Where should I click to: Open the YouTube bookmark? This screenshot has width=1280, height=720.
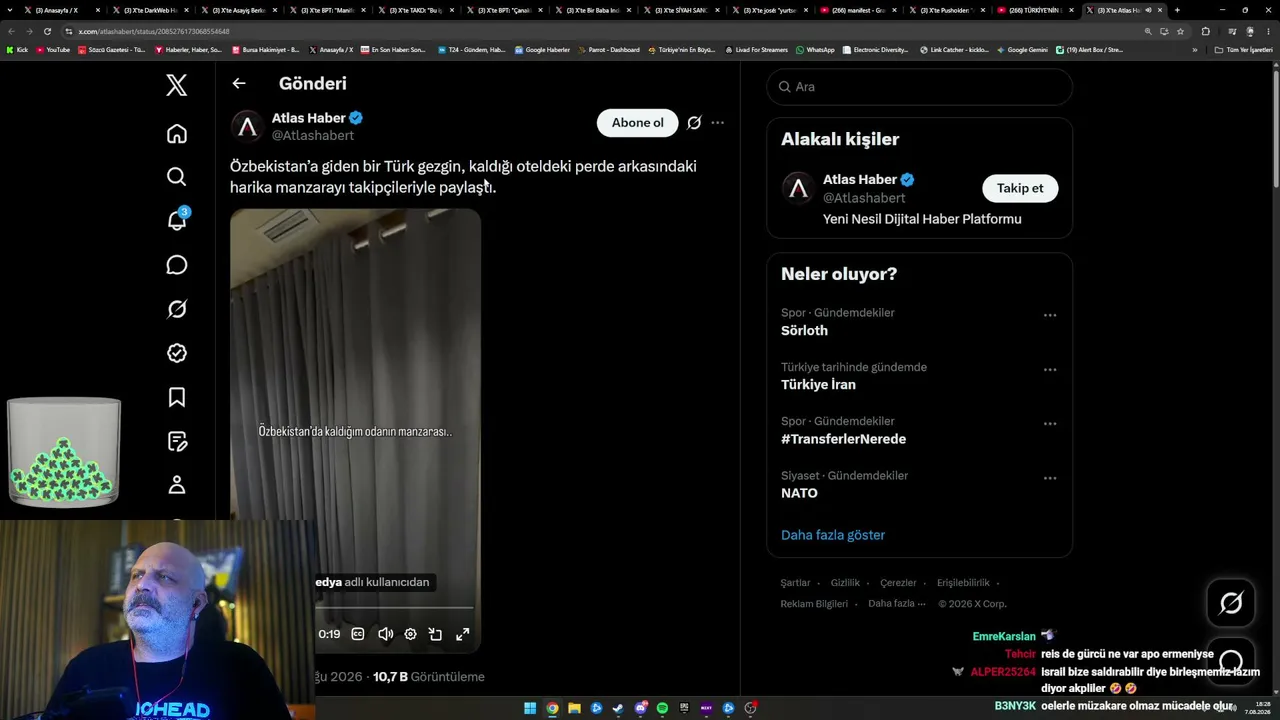tap(54, 49)
